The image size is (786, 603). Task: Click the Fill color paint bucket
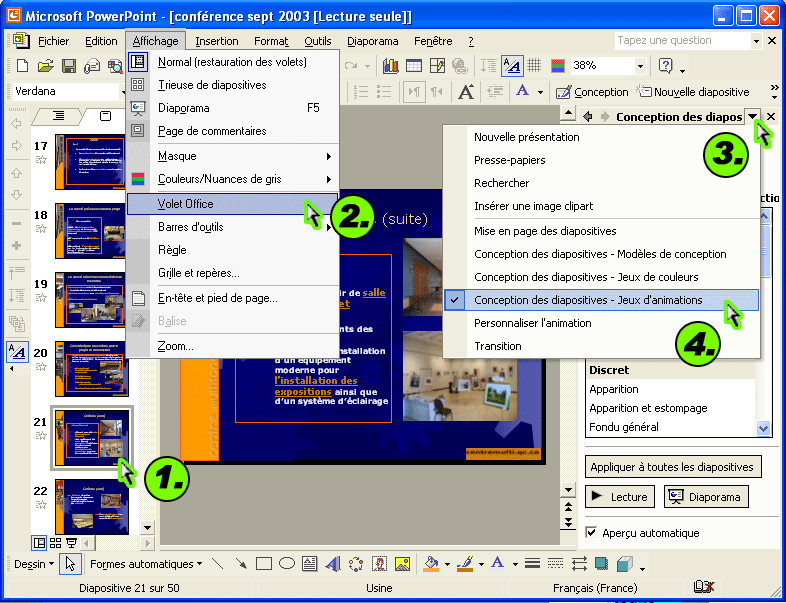pos(431,564)
